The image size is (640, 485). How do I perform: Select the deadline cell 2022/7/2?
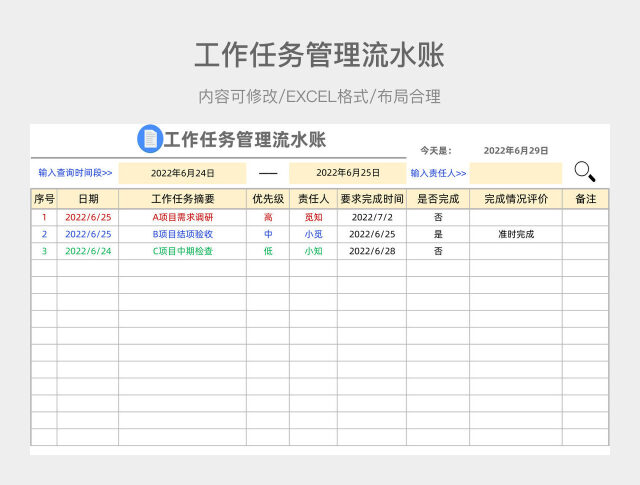pyautogui.click(x=372, y=217)
